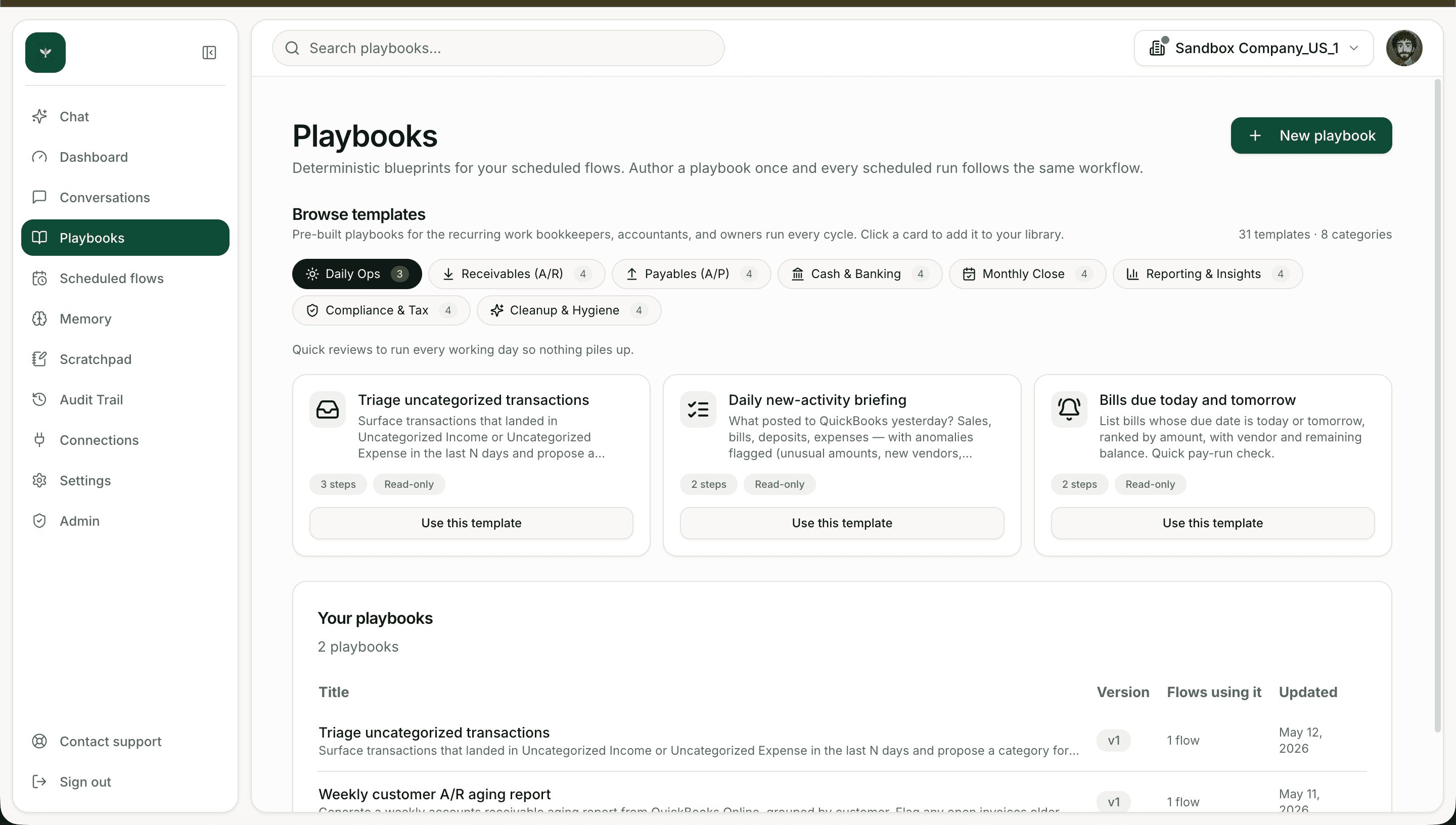Image resolution: width=1456 pixels, height=825 pixels.
Task: Select the Reporting & Insights category
Action: pyautogui.click(x=1207, y=273)
